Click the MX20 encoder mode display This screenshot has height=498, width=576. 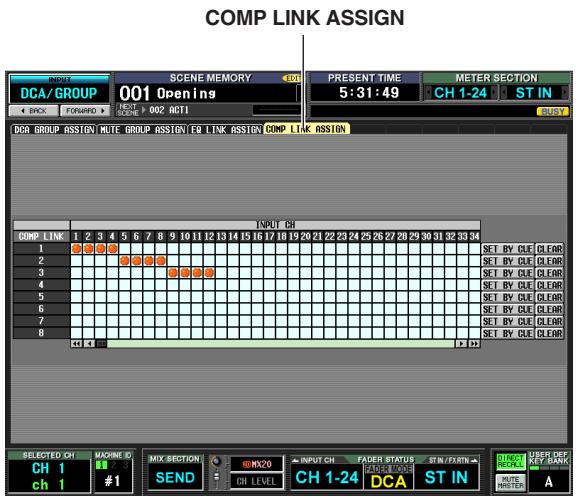[257, 464]
